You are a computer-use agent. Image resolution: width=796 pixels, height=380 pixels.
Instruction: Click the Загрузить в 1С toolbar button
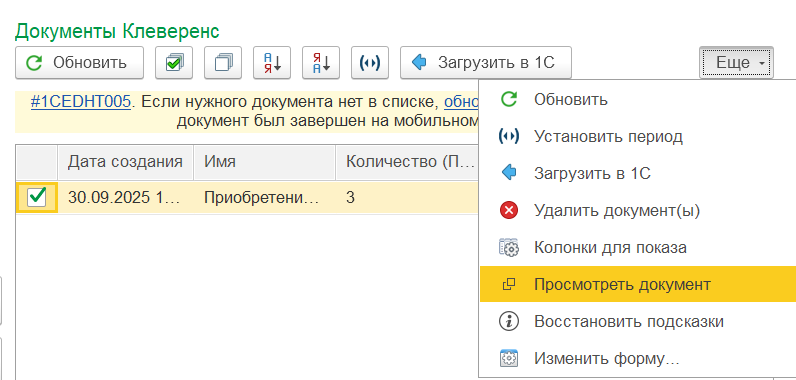(486, 63)
